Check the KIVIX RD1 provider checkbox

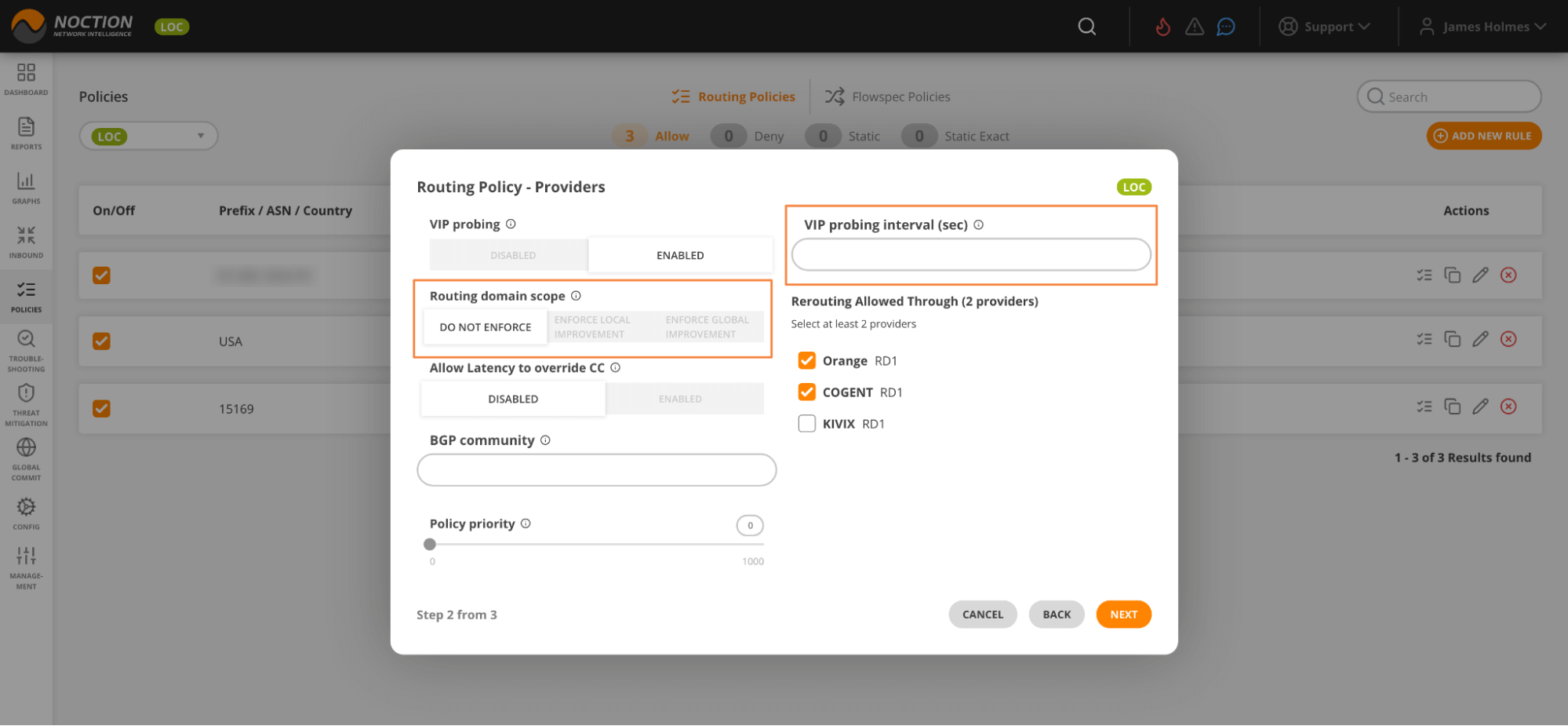(806, 424)
